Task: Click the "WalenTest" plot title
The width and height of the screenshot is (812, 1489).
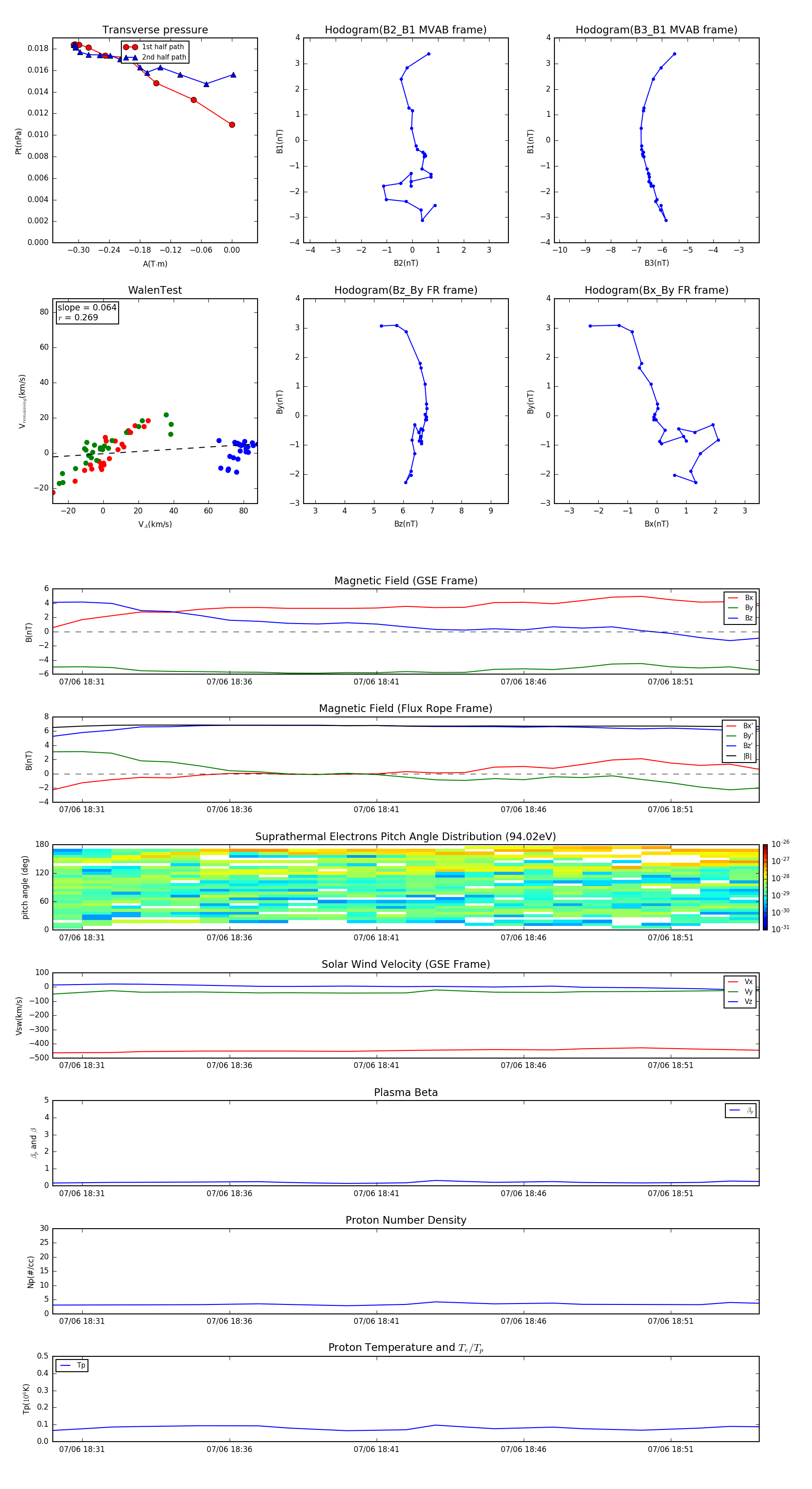Action: tap(155, 290)
